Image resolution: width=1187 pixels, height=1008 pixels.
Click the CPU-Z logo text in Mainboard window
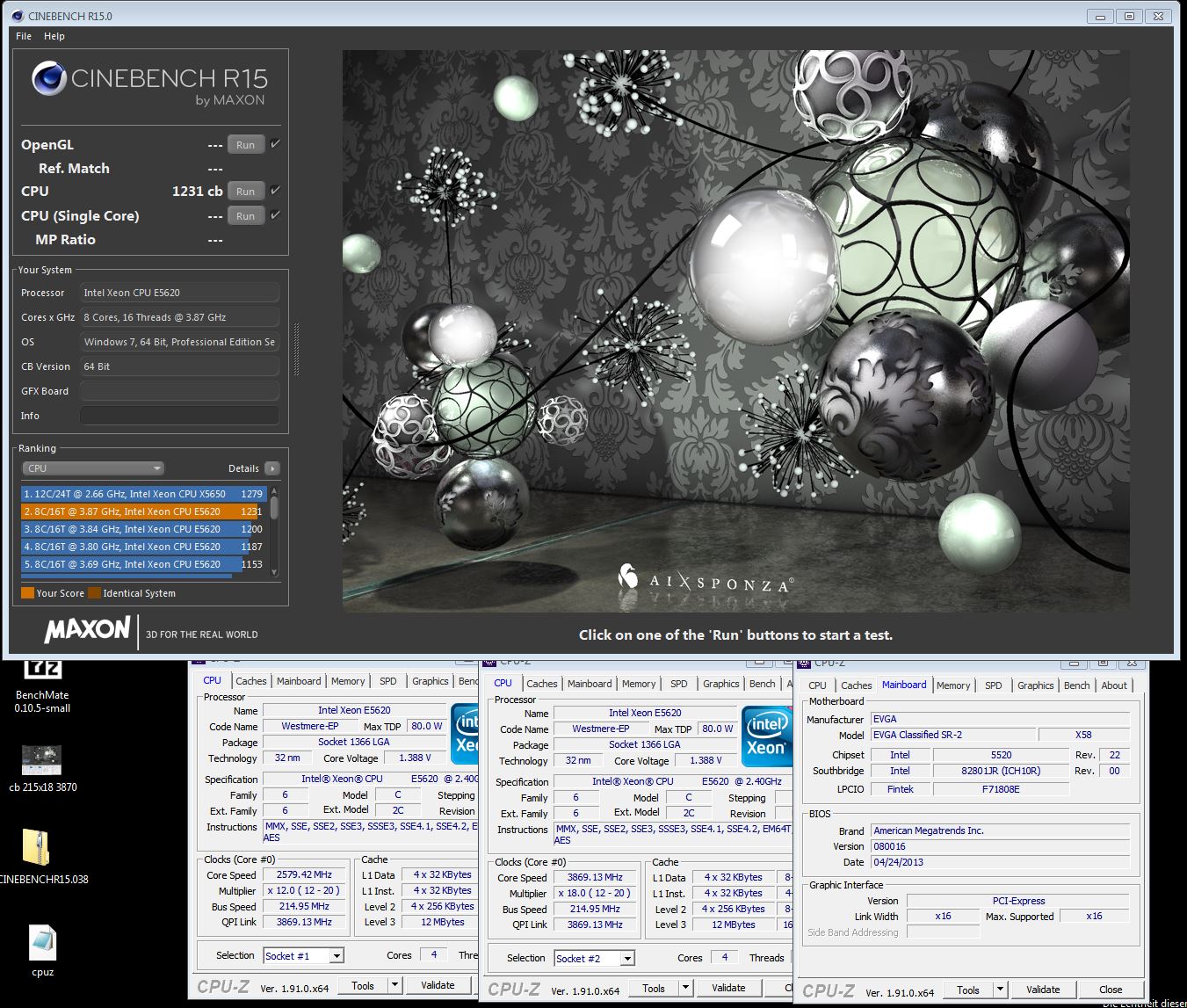(828, 990)
